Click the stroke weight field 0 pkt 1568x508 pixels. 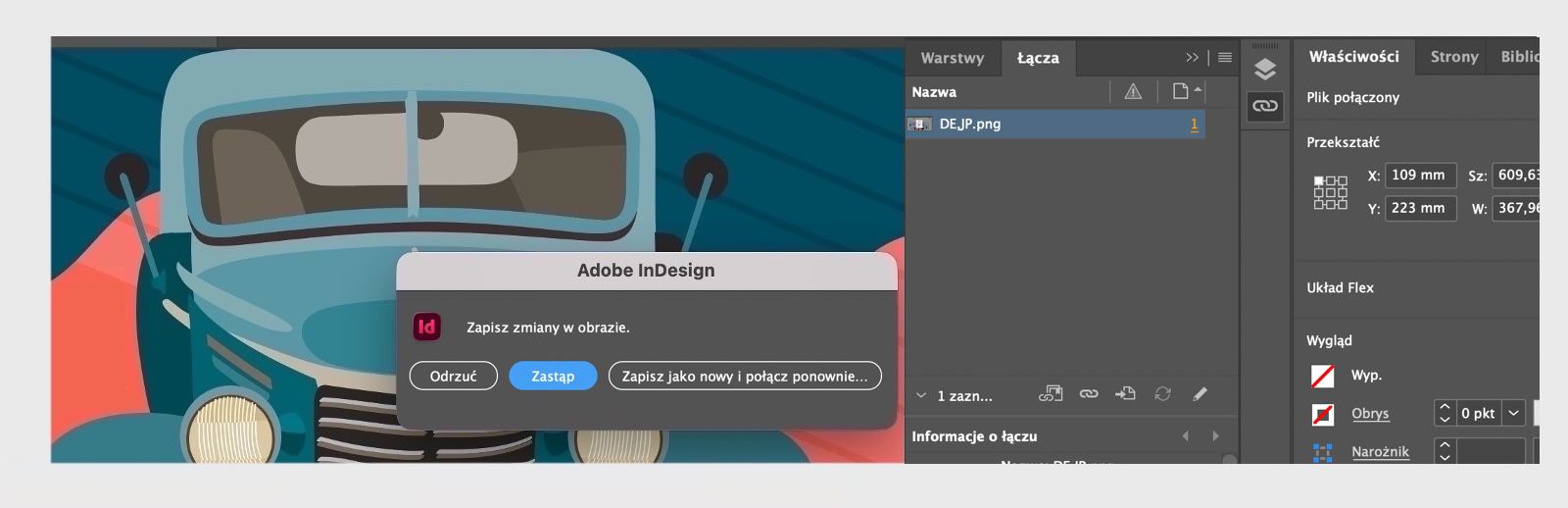pos(1478,413)
